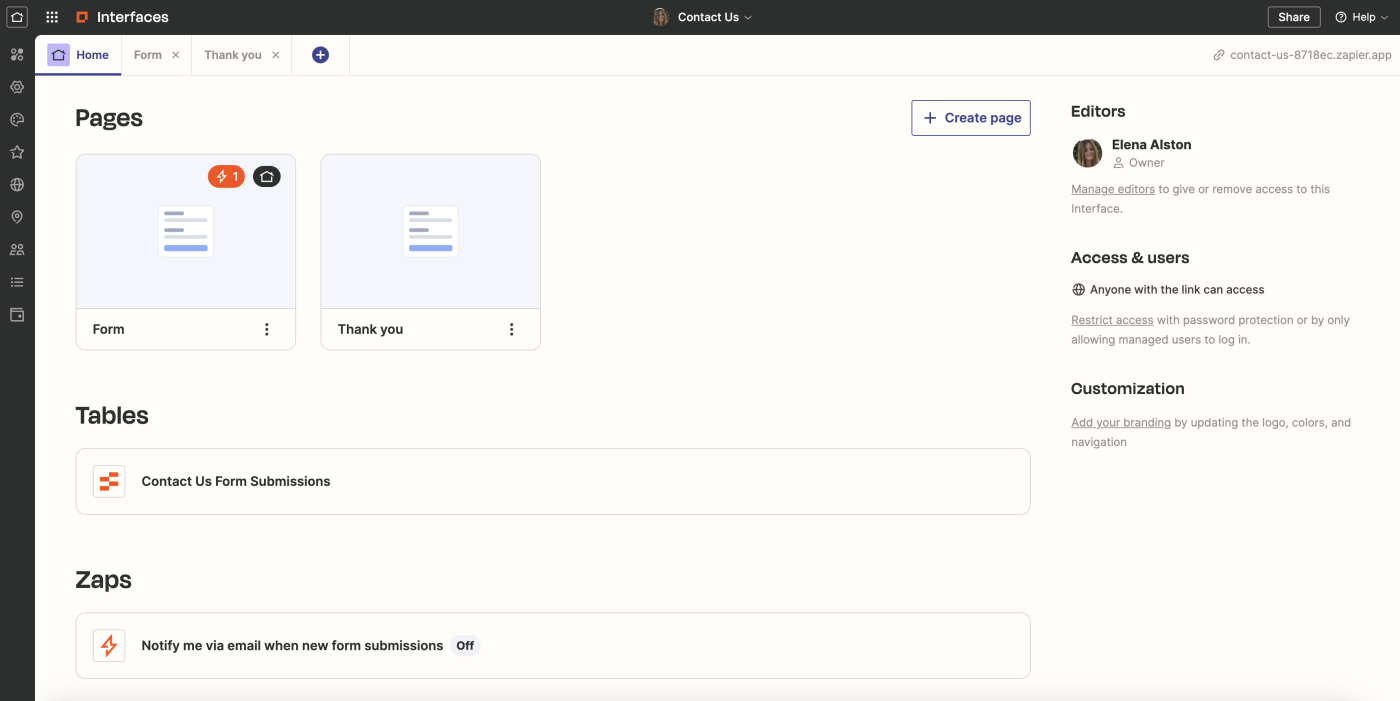This screenshot has width=1400, height=701.
Task: Open the Help menu dropdown
Action: tap(1362, 17)
